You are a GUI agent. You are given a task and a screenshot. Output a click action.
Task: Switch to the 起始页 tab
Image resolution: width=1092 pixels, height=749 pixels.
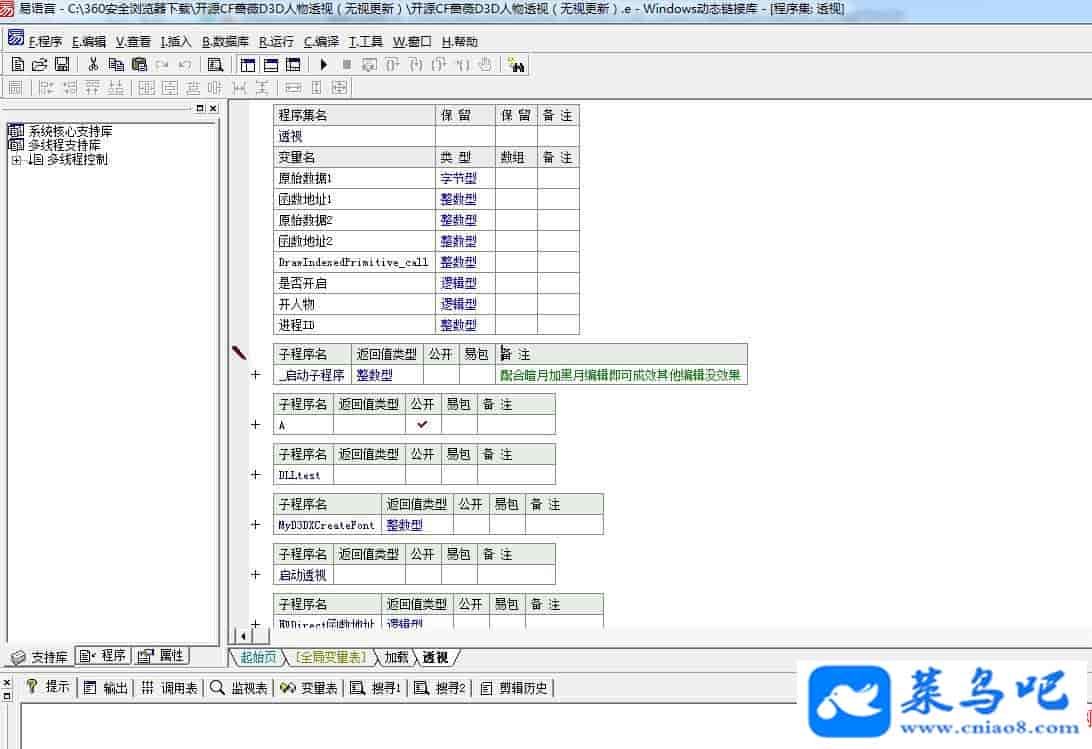point(258,657)
